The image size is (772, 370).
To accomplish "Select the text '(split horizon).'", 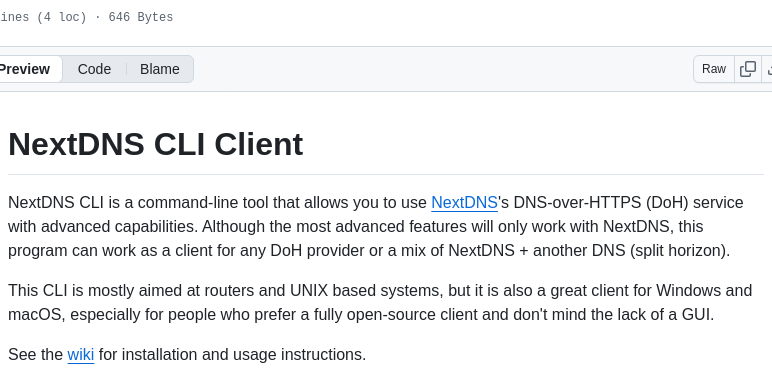I will click(680, 250).
